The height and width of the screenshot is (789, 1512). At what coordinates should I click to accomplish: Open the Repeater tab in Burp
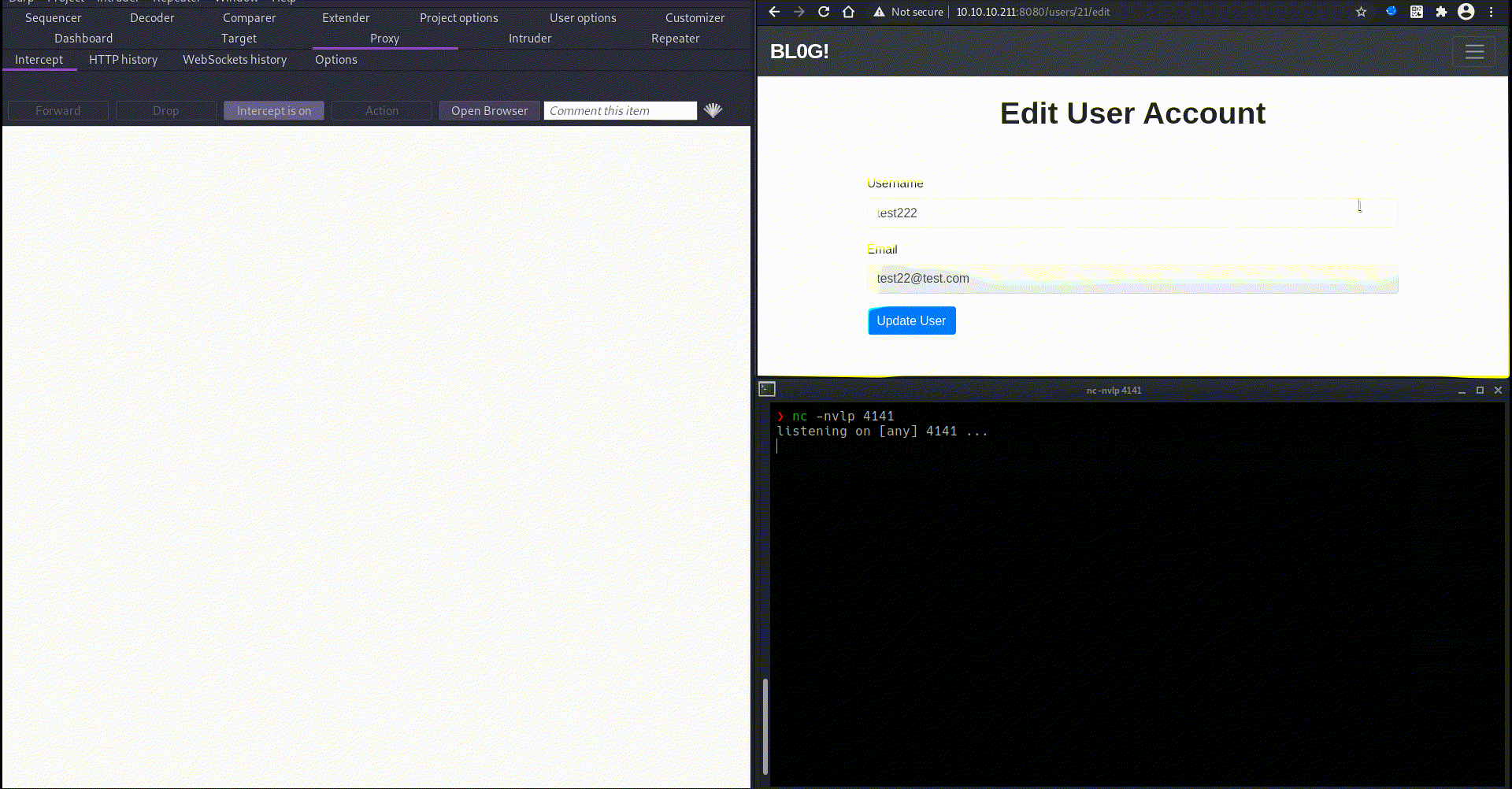tap(675, 39)
